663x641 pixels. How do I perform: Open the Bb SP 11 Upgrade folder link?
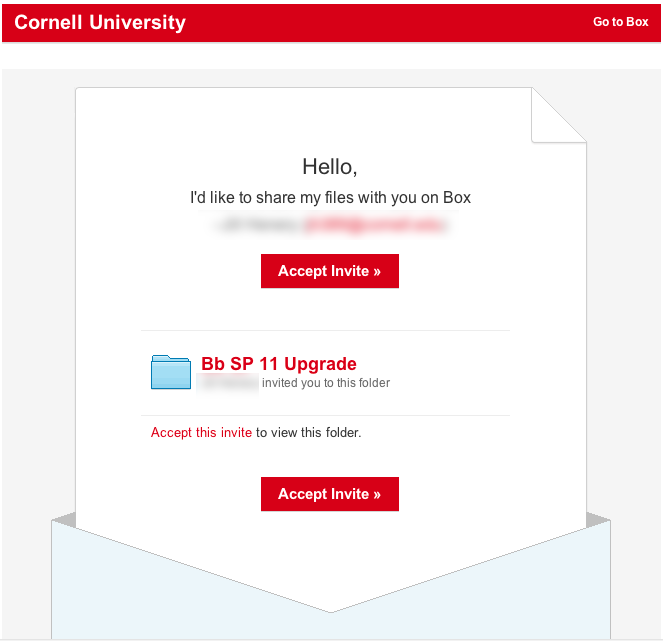pyautogui.click(x=279, y=364)
